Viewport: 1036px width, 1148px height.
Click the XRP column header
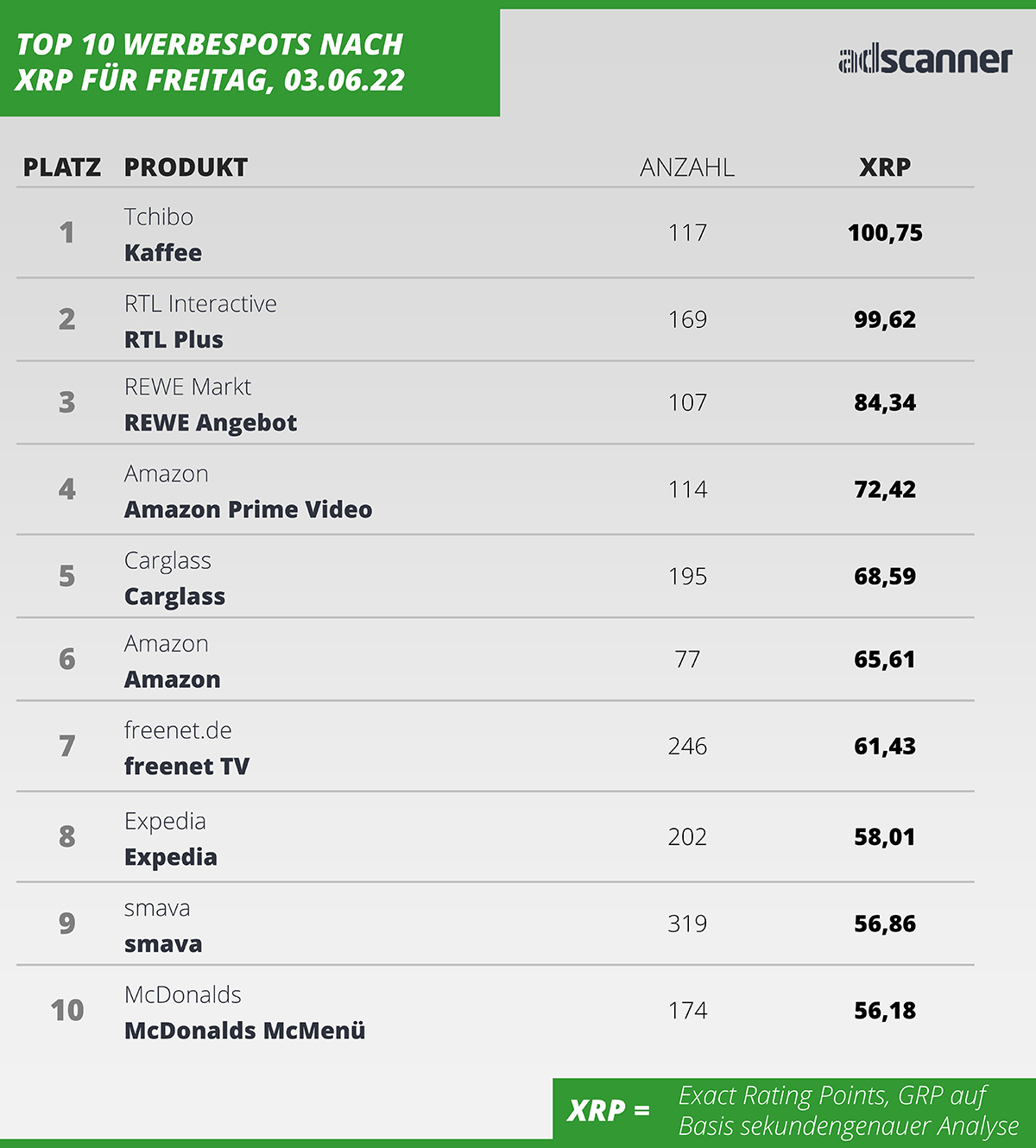pos(885,167)
